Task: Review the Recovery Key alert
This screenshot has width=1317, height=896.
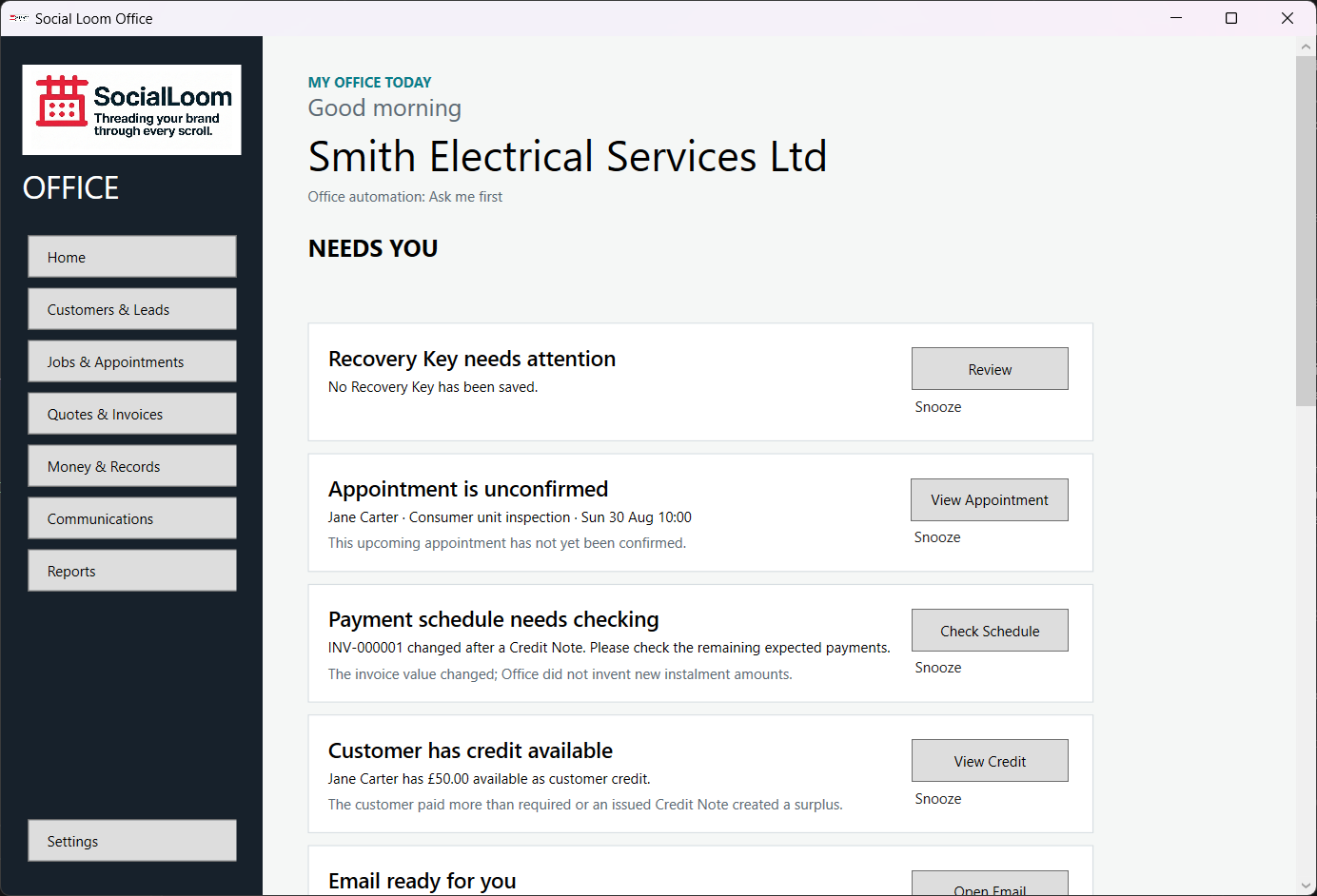Action: click(990, 369)
